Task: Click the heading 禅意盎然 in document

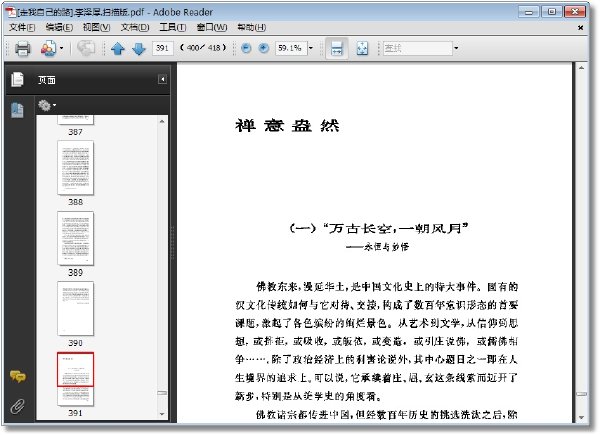Action: (x=287, y=126)
